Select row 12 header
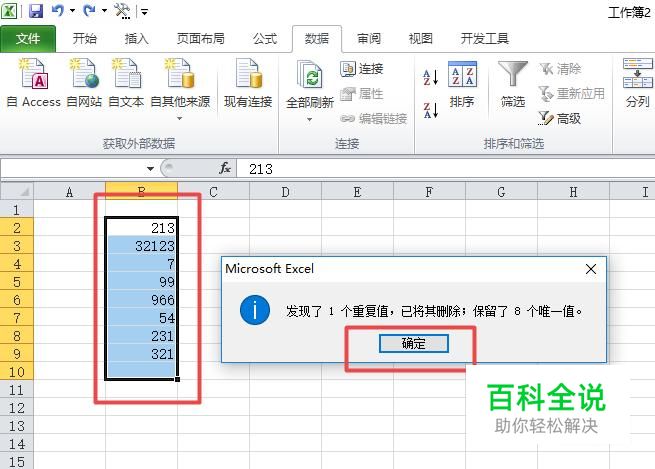 (17, 408)
